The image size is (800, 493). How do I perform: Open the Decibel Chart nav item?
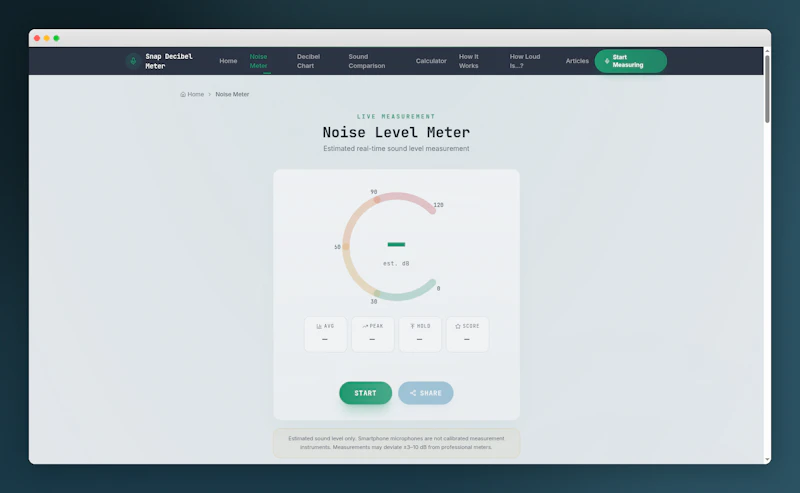tap(308, 61)
